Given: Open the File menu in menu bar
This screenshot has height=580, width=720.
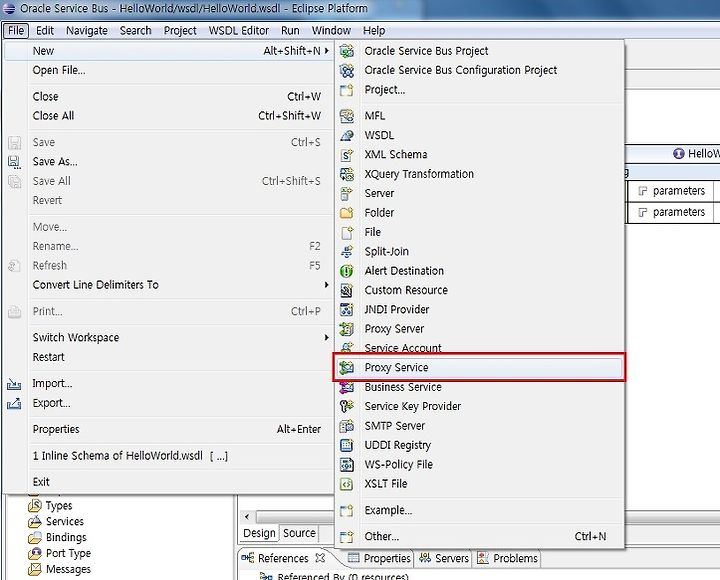Looking at the screenshot, I should pos(16,31).
